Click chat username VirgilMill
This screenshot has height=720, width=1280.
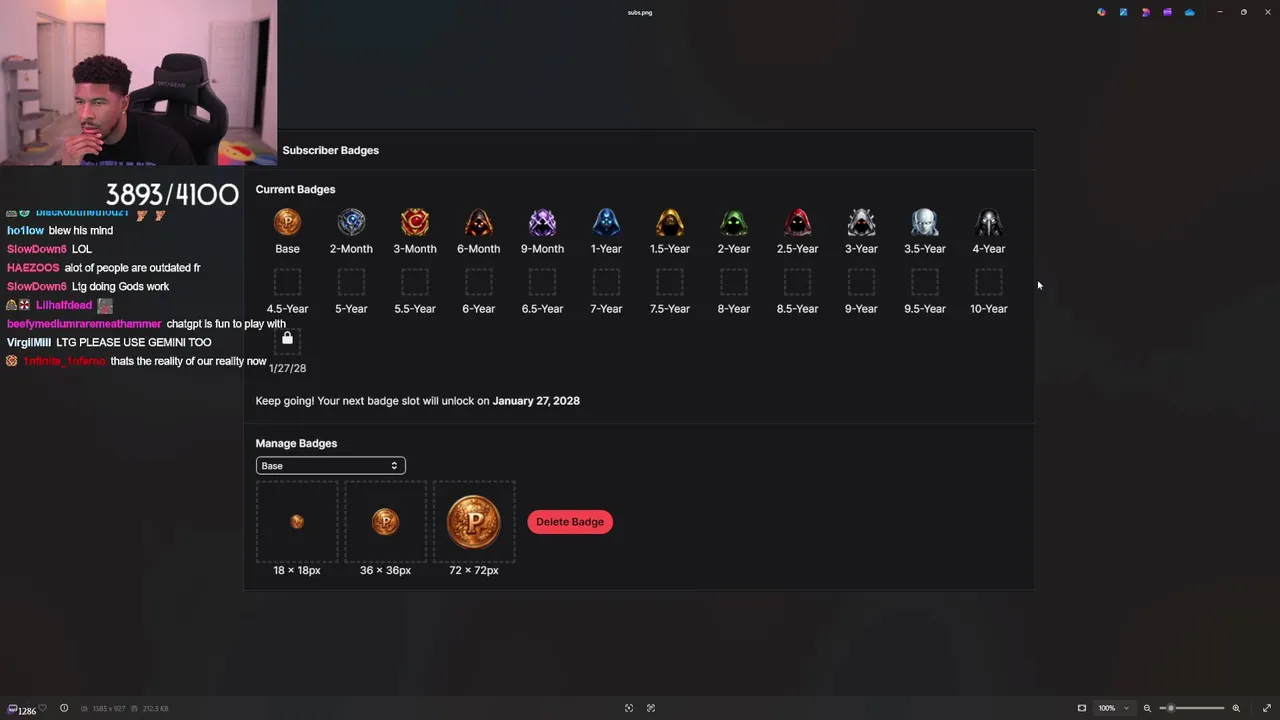tap(29, 342)
